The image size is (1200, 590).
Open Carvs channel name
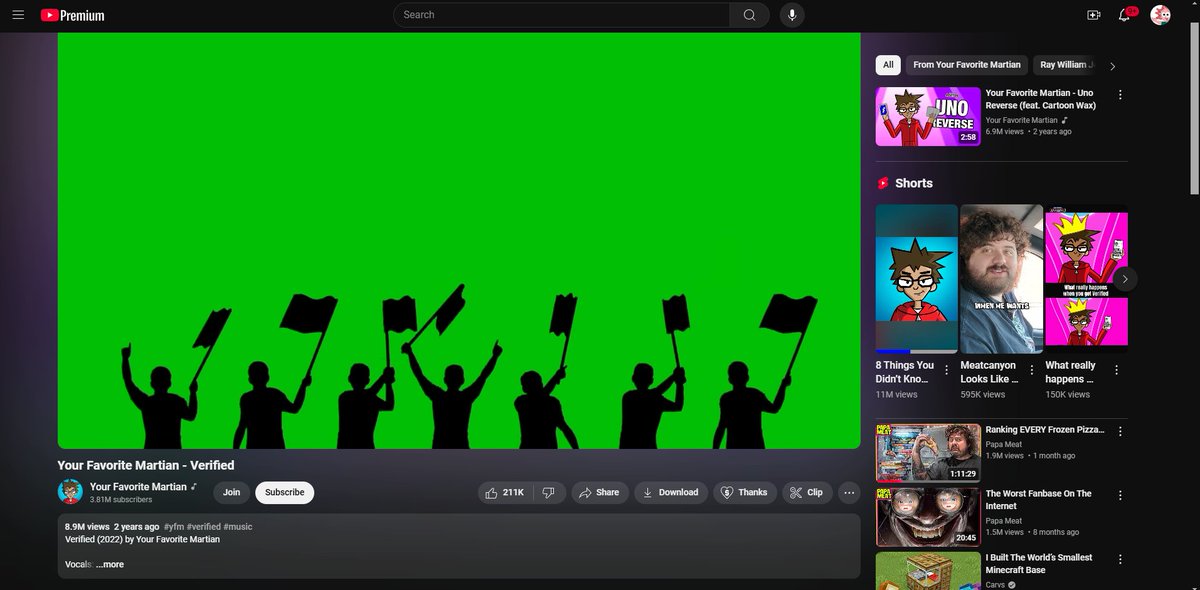[x=995, y=584]
